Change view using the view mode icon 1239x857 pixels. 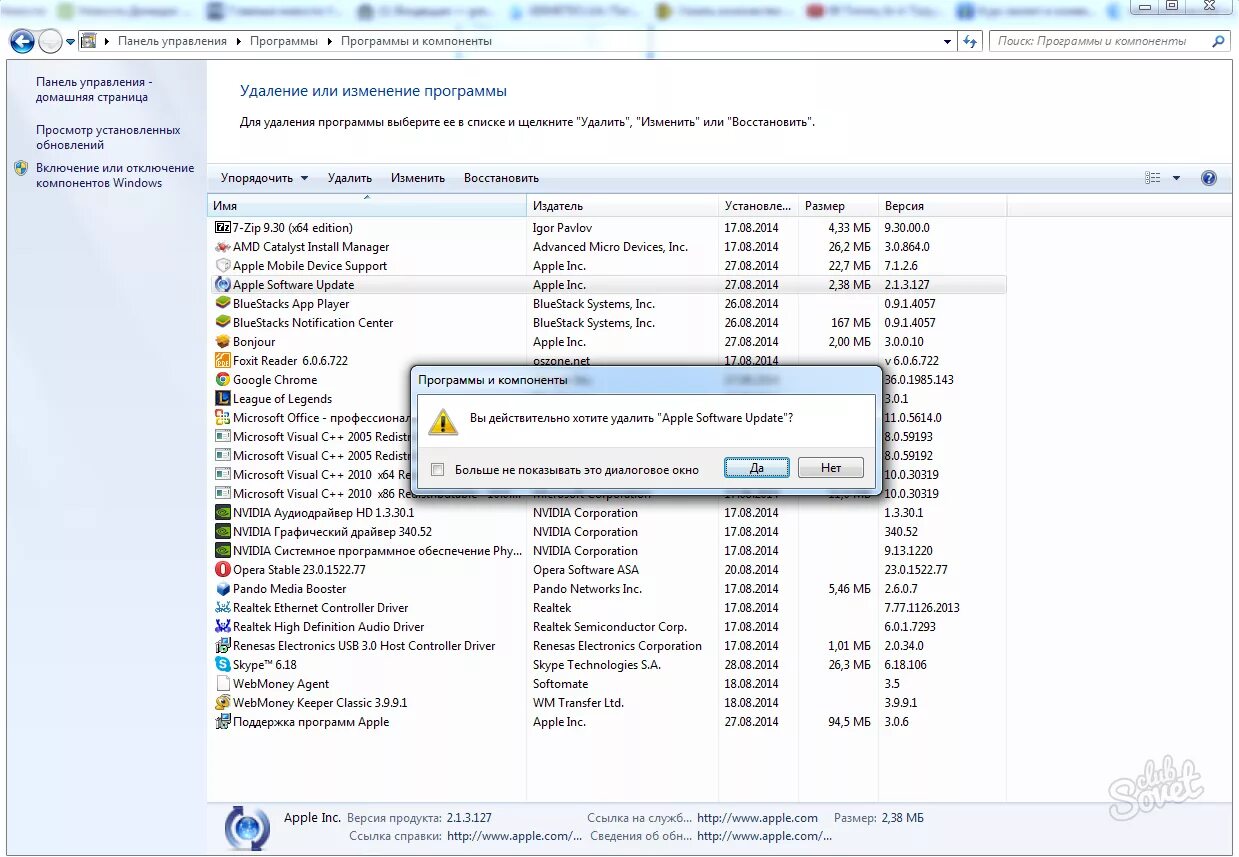tap(1153, 178)
